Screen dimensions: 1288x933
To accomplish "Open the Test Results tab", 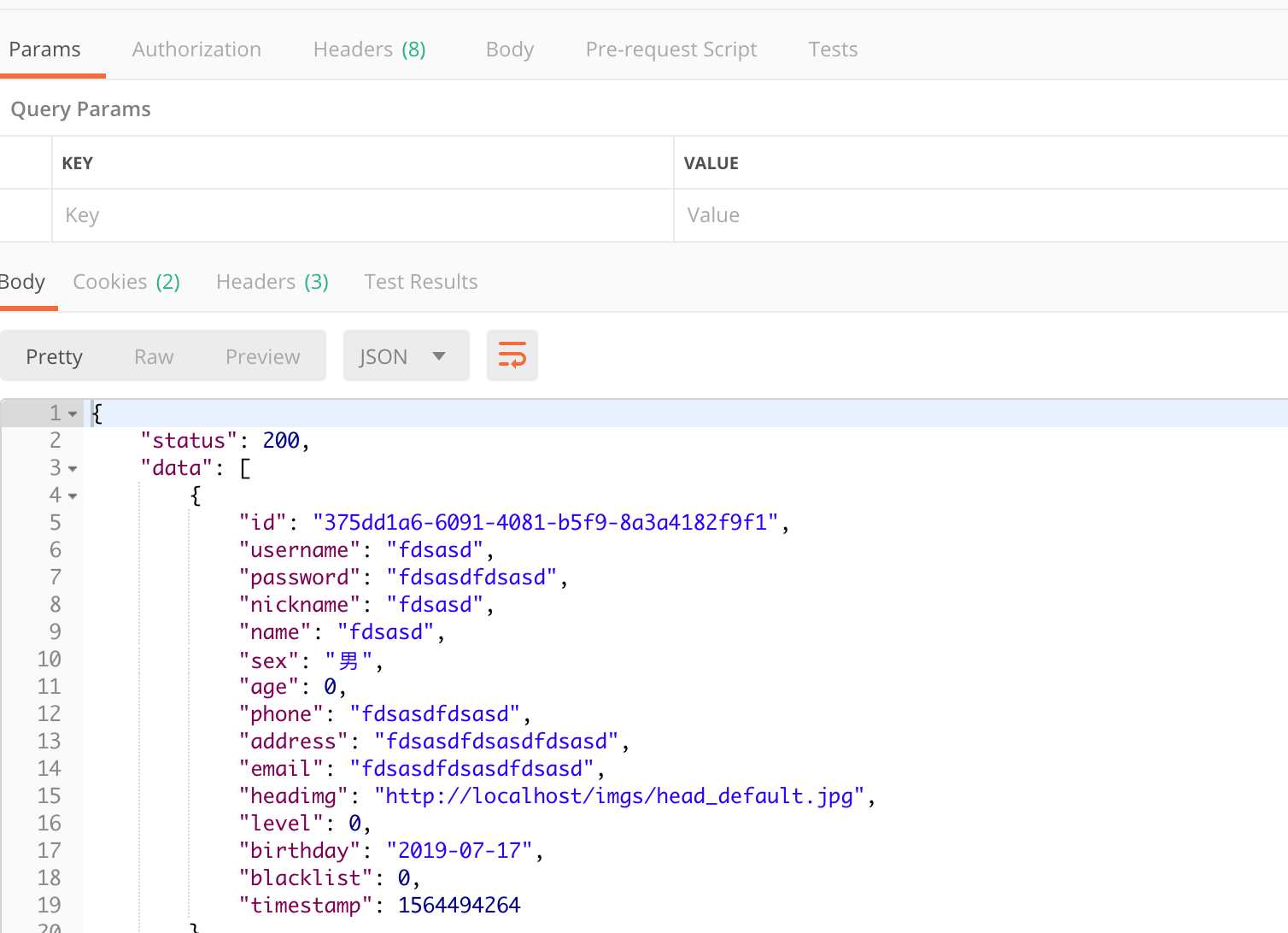I will click(x=421, y=282).
